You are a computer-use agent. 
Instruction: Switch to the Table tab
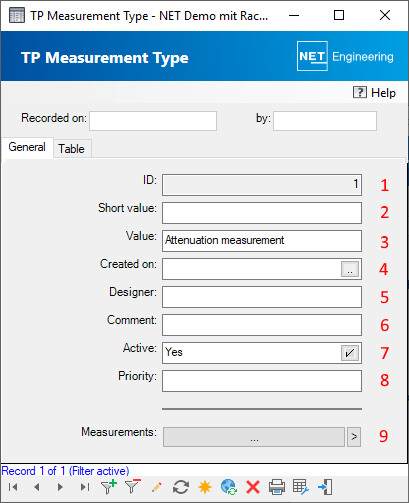click(x=71, y=149)
